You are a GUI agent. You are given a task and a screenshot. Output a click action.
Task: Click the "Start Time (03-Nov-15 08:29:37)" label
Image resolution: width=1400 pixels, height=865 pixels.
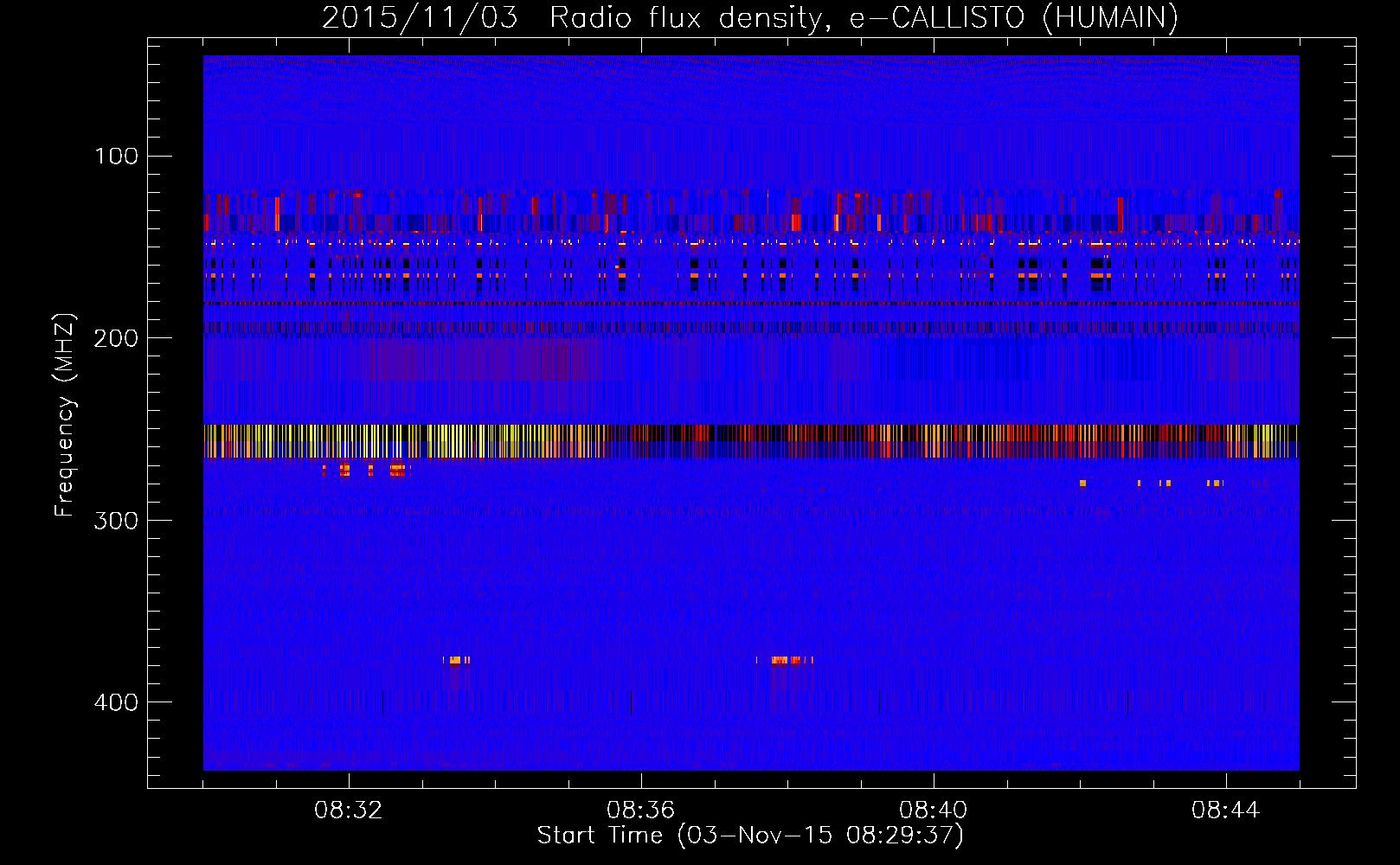coord(750,836)
